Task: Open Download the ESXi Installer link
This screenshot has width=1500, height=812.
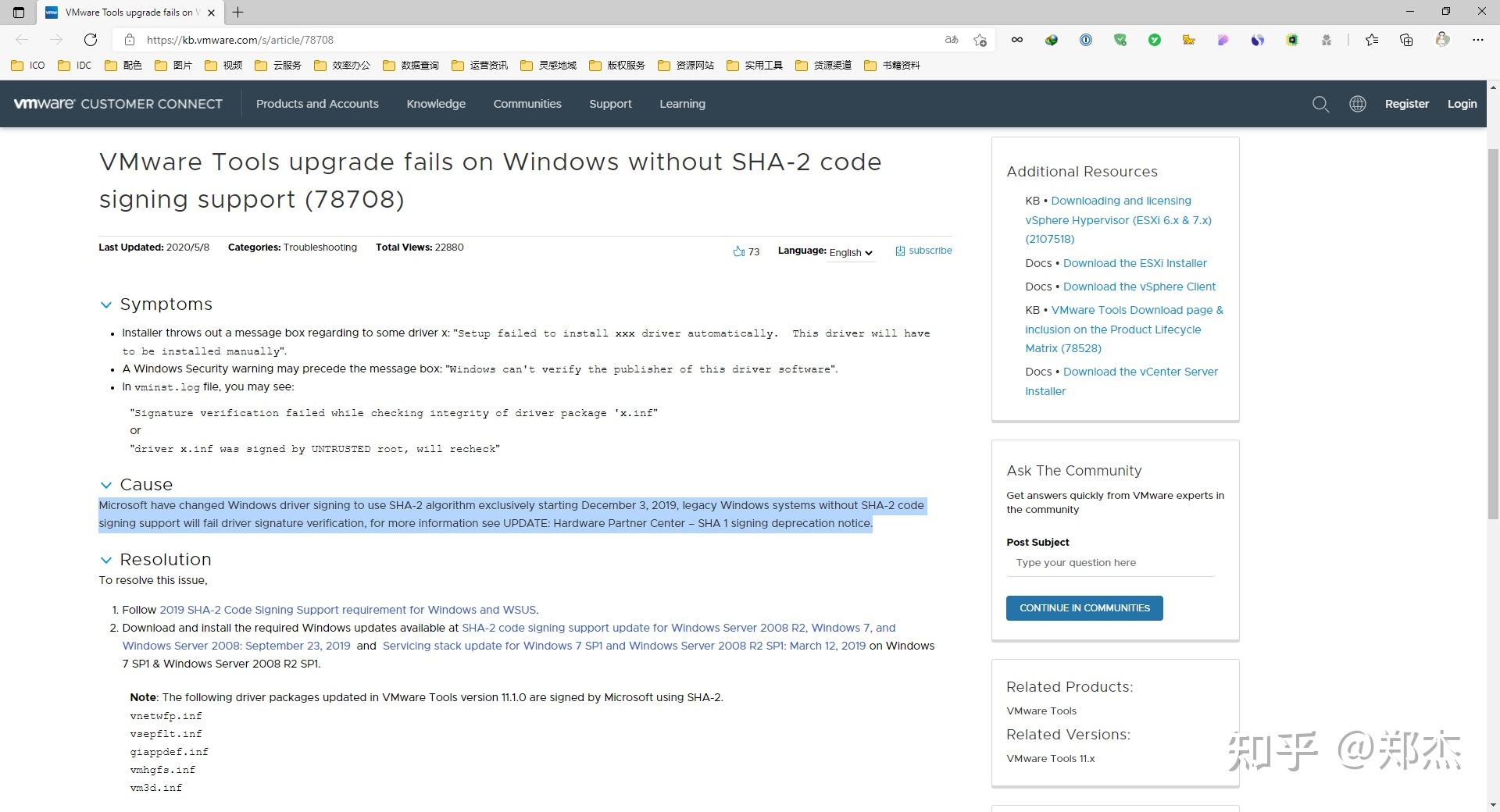Action: [x=1134, y=263]
